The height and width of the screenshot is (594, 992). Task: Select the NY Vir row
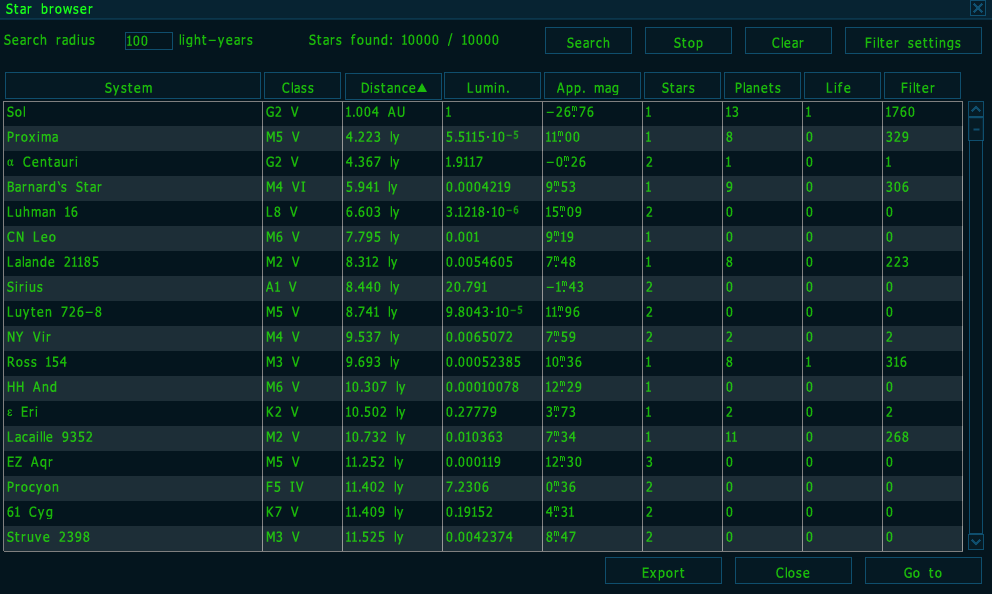[x=483, y=337]
